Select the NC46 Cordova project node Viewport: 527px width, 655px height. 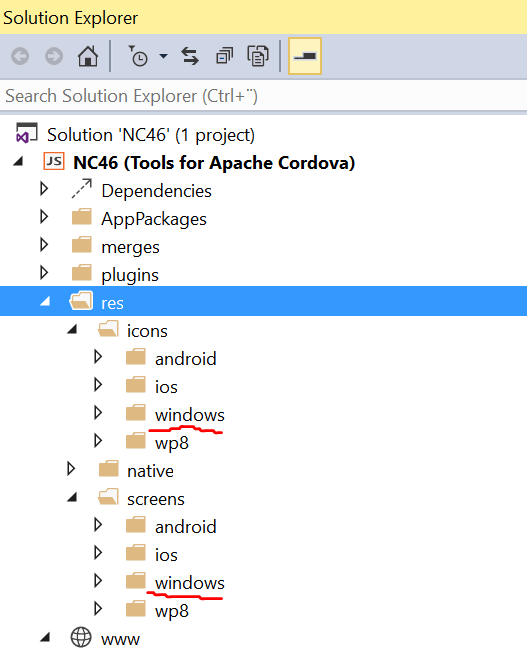(214, 162)
